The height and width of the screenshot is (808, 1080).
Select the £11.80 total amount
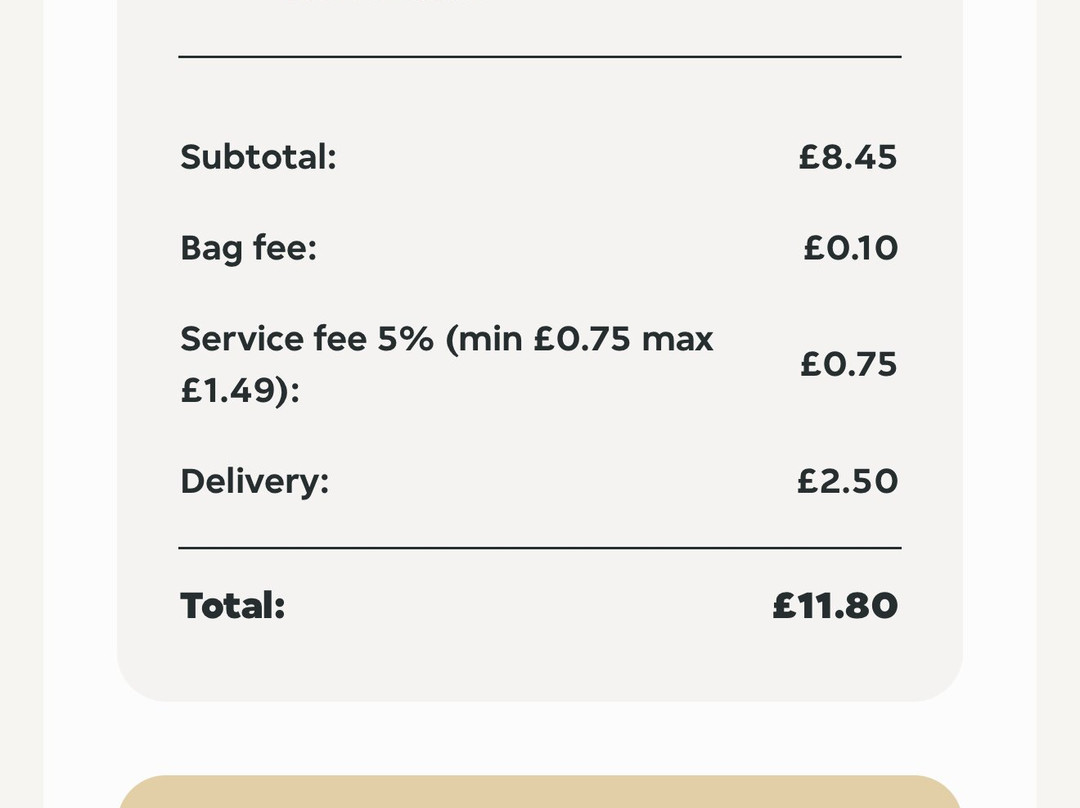pyautogui.click(x=835, y=606)
